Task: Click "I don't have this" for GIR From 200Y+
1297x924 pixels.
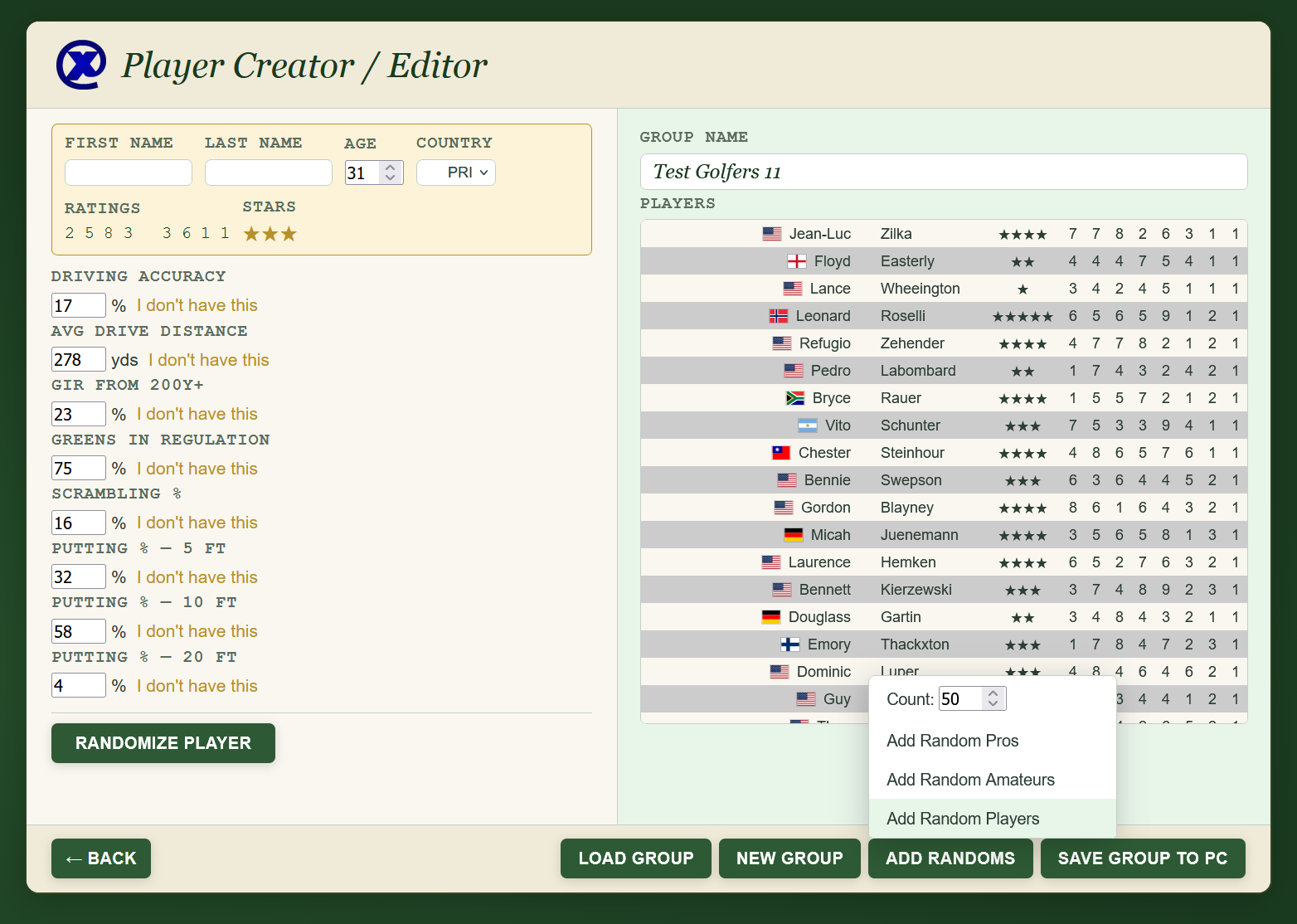Action: (x=197, y=414)
